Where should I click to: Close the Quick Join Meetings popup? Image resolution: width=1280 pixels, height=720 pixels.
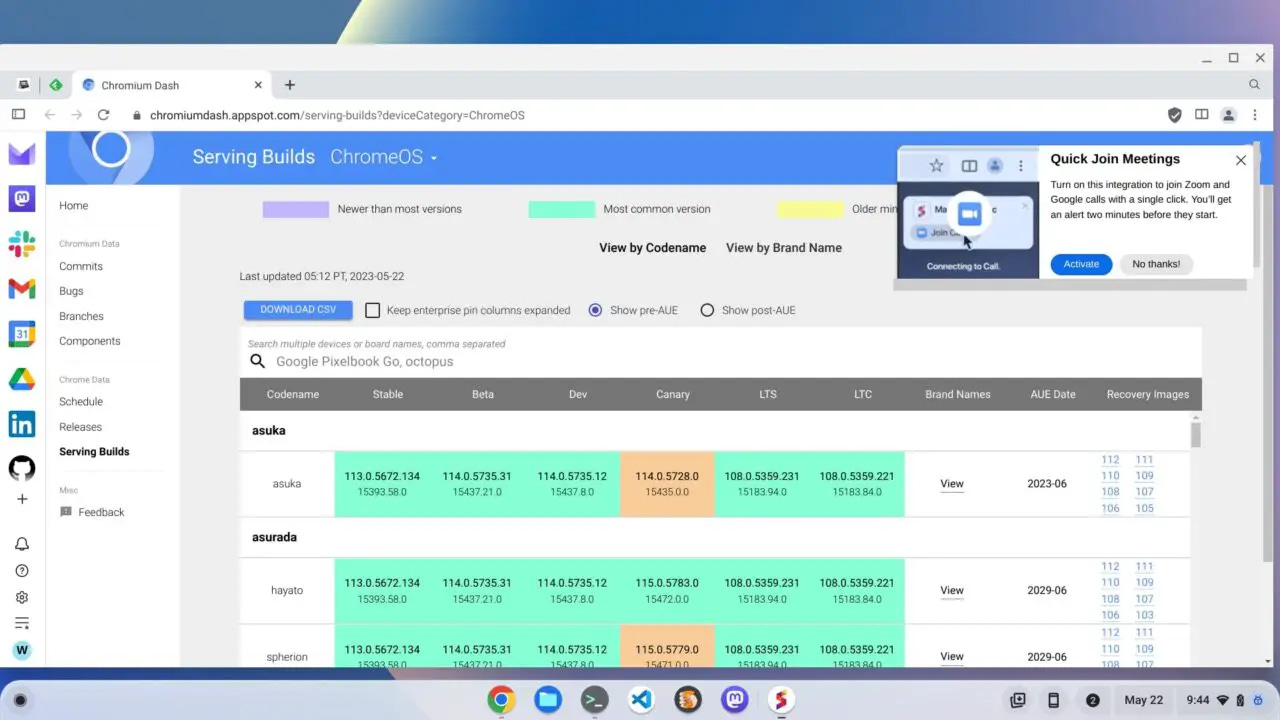pos(1241,160)
